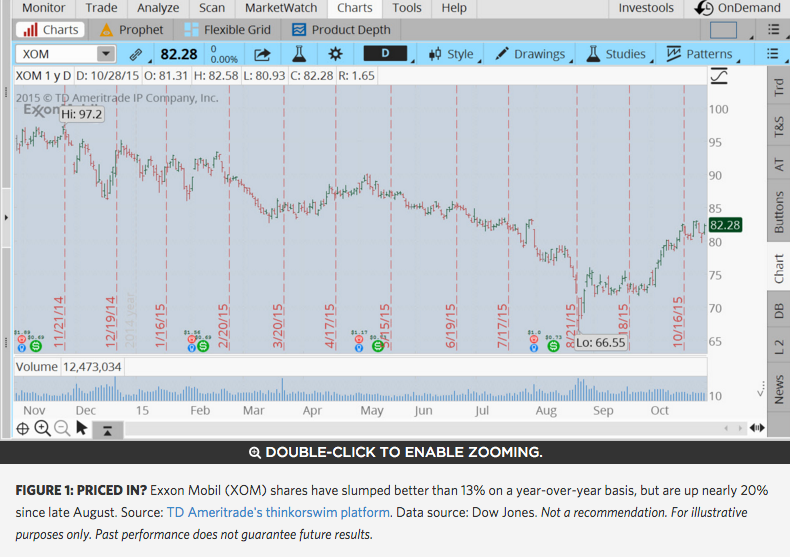Open the DB side tab
Viewport: 790px width, 557px height.
779,310
